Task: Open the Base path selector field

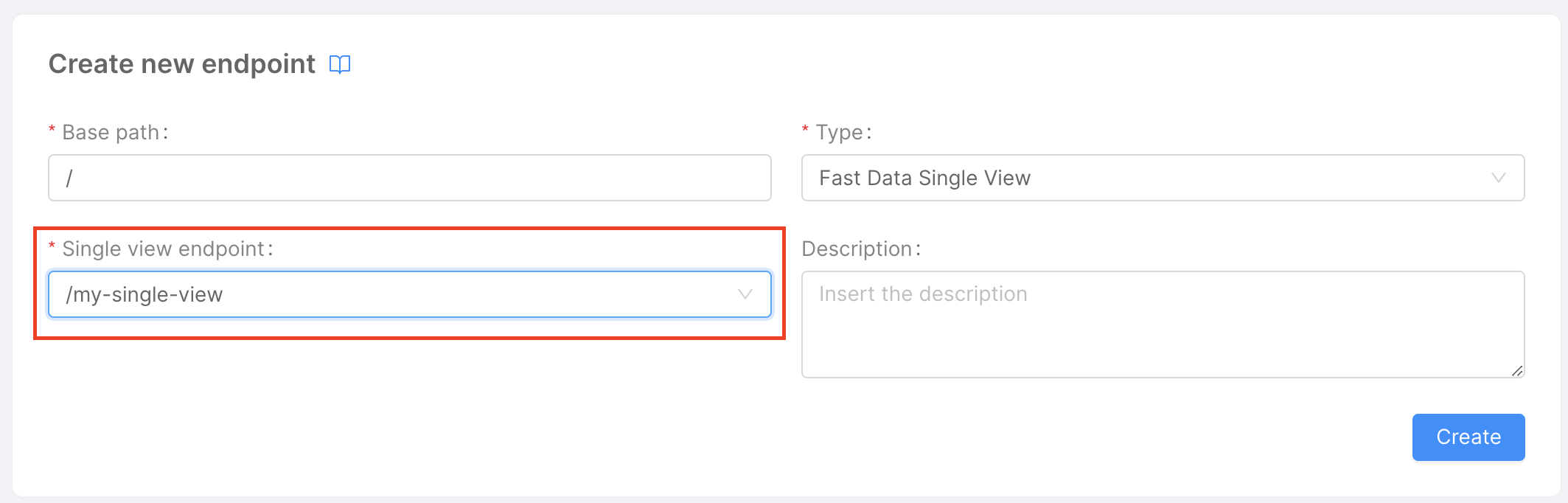Action: coord(409,178)
